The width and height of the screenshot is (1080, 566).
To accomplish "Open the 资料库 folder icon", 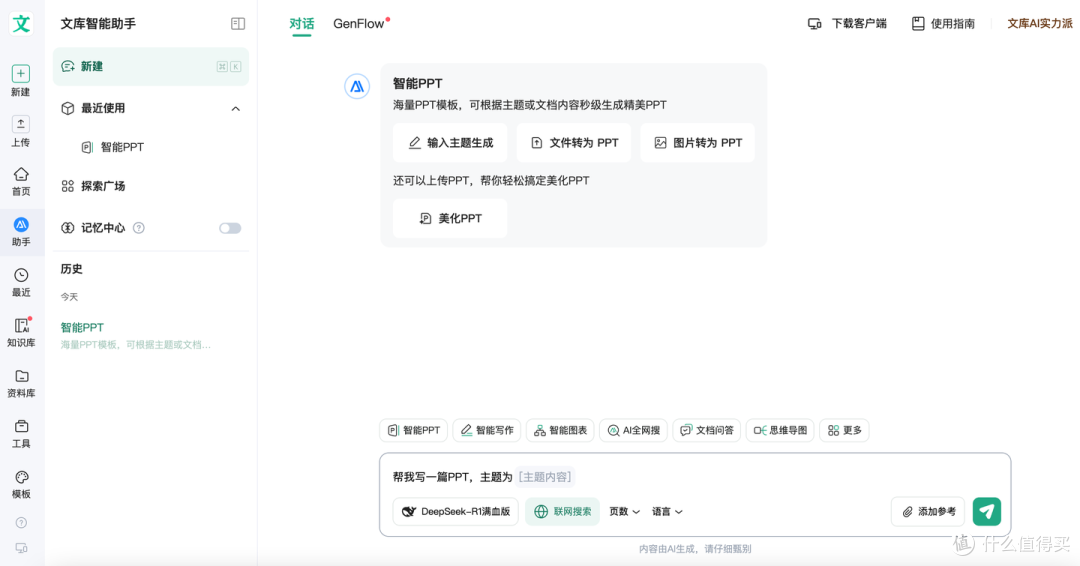I will (x=21, y=376).
